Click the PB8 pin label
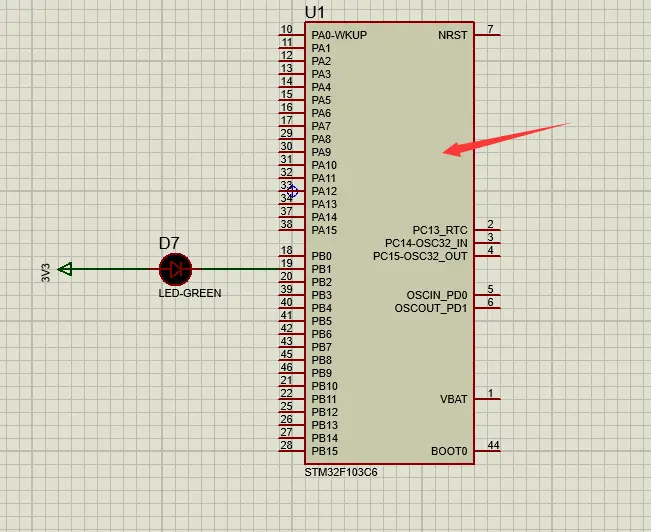651x532 pixels. click(321, 360)
